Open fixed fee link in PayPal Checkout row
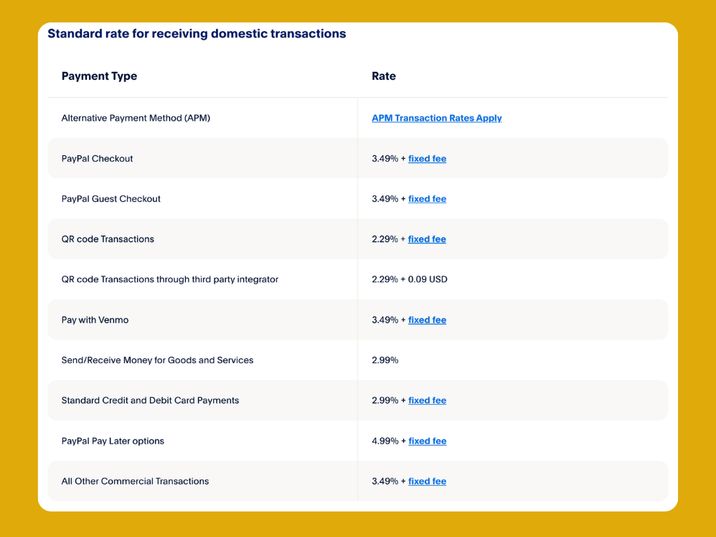The image size is (716, 537). coord(427,158)
